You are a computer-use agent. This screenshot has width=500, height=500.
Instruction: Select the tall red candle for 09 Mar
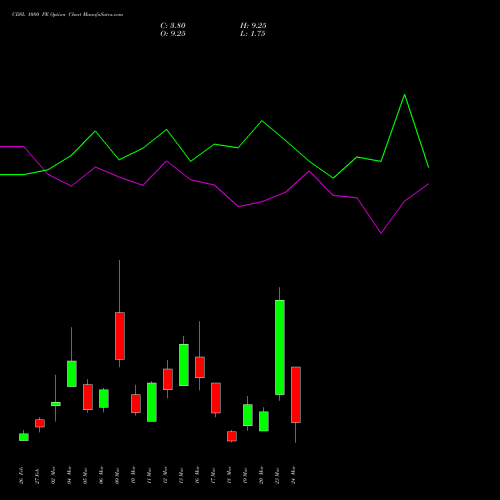point(120,336)
